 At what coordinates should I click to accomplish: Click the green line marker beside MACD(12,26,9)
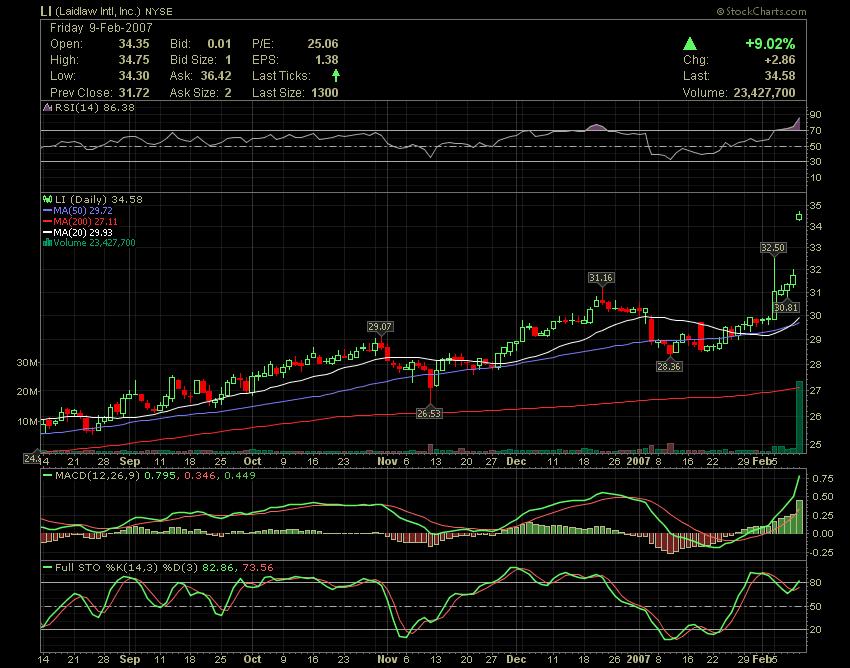coord(48,476)
